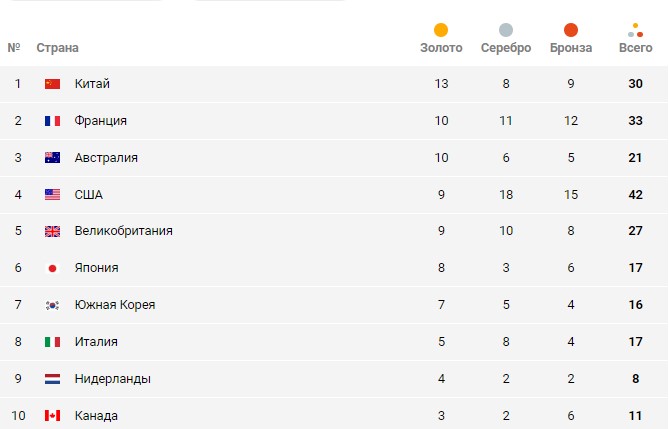Select the Южная Корея table row

pyautogui.click(x=334, y=305)
